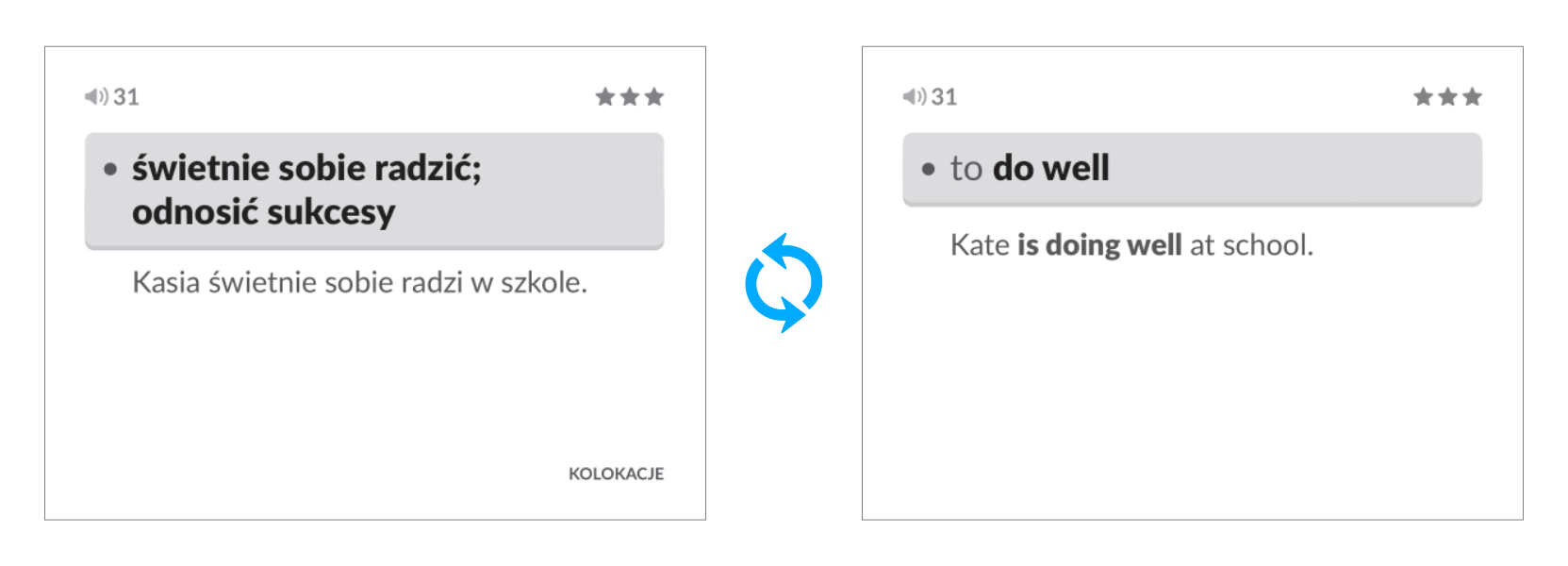The height and width of the screenshot is (566, 1568).
Task: Click the words 'odnosić sukcesy'
Action: (263, 212)
